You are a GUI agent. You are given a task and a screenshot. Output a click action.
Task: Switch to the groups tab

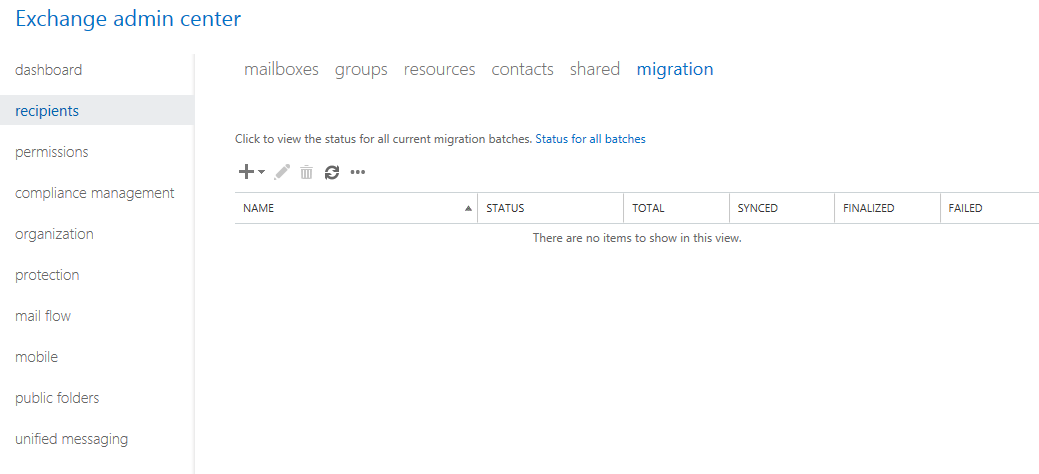(361, 69)
